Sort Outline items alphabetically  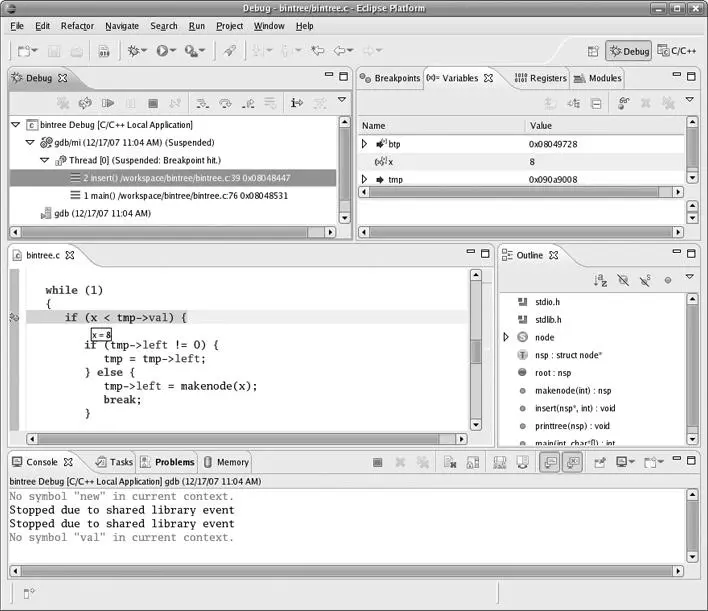[x=601, y=282]
